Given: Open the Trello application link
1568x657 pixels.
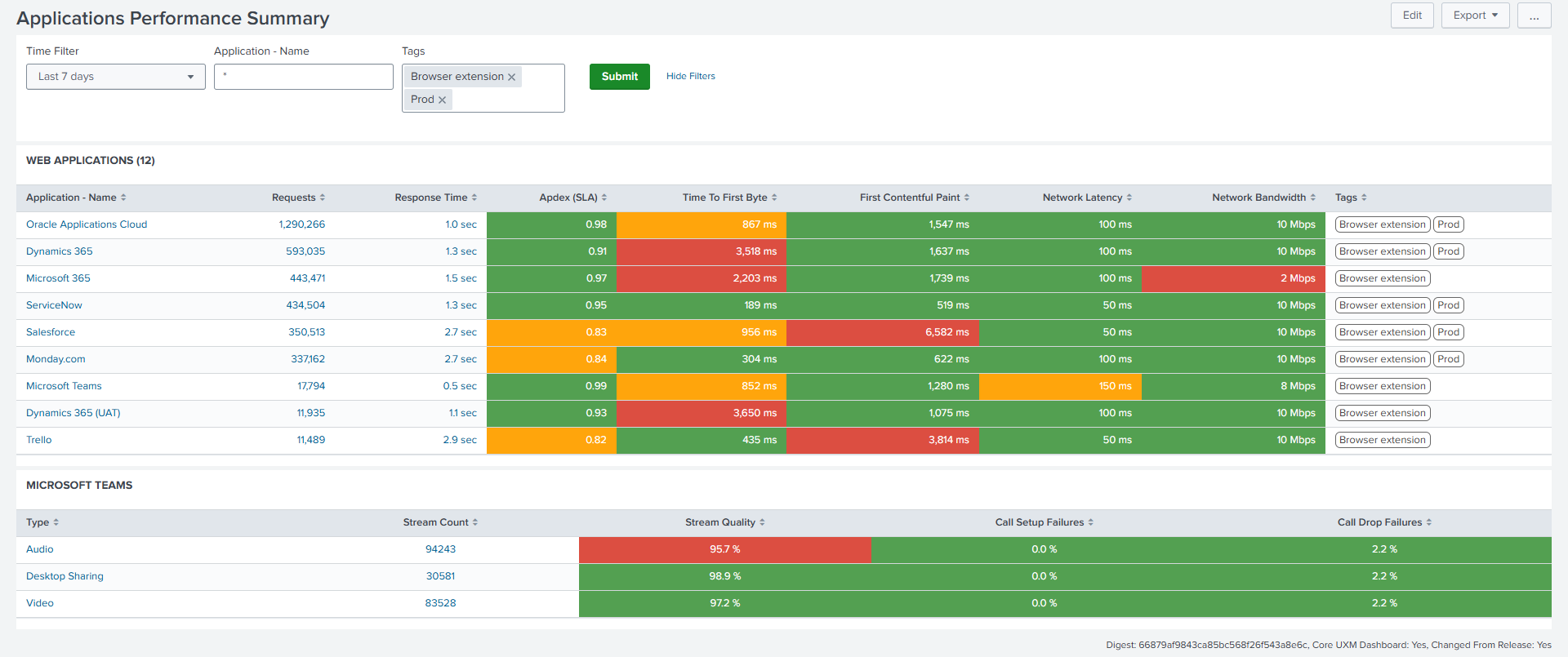Looking at the screenshot, I should (x=39, y=440).
